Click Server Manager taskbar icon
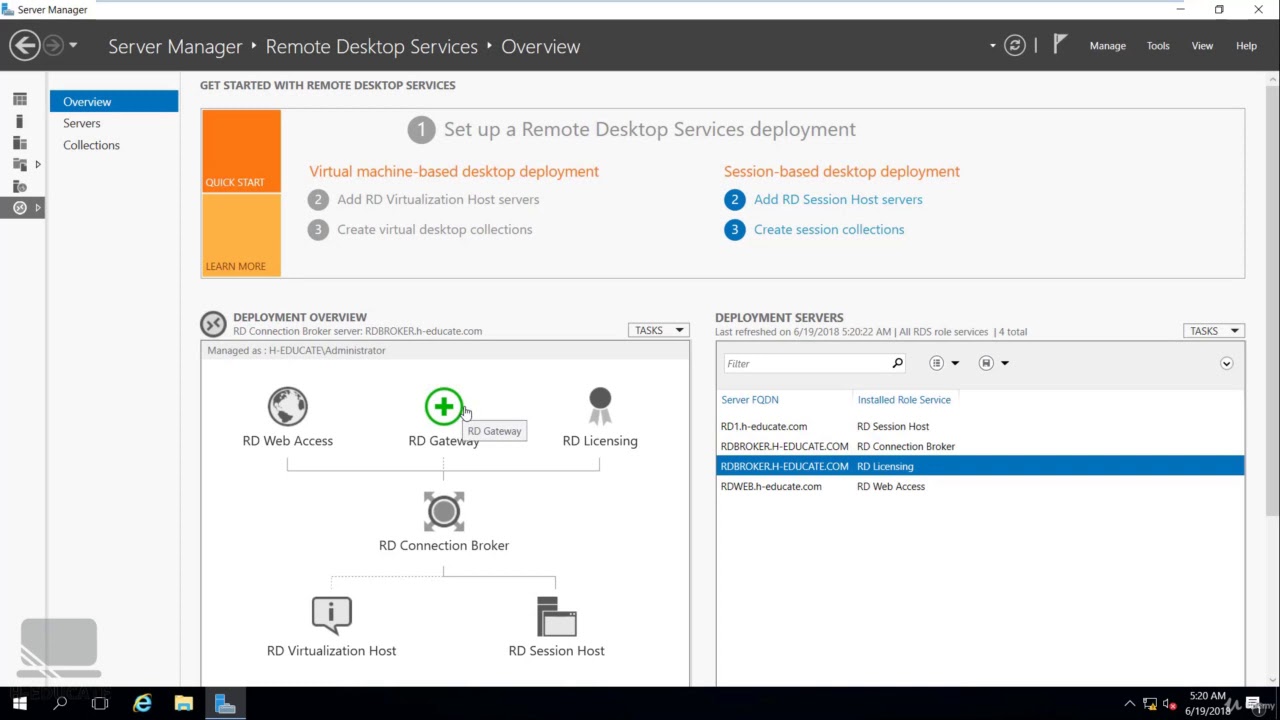This screenshot has width=1280, height=720. [x=225, y=703]
